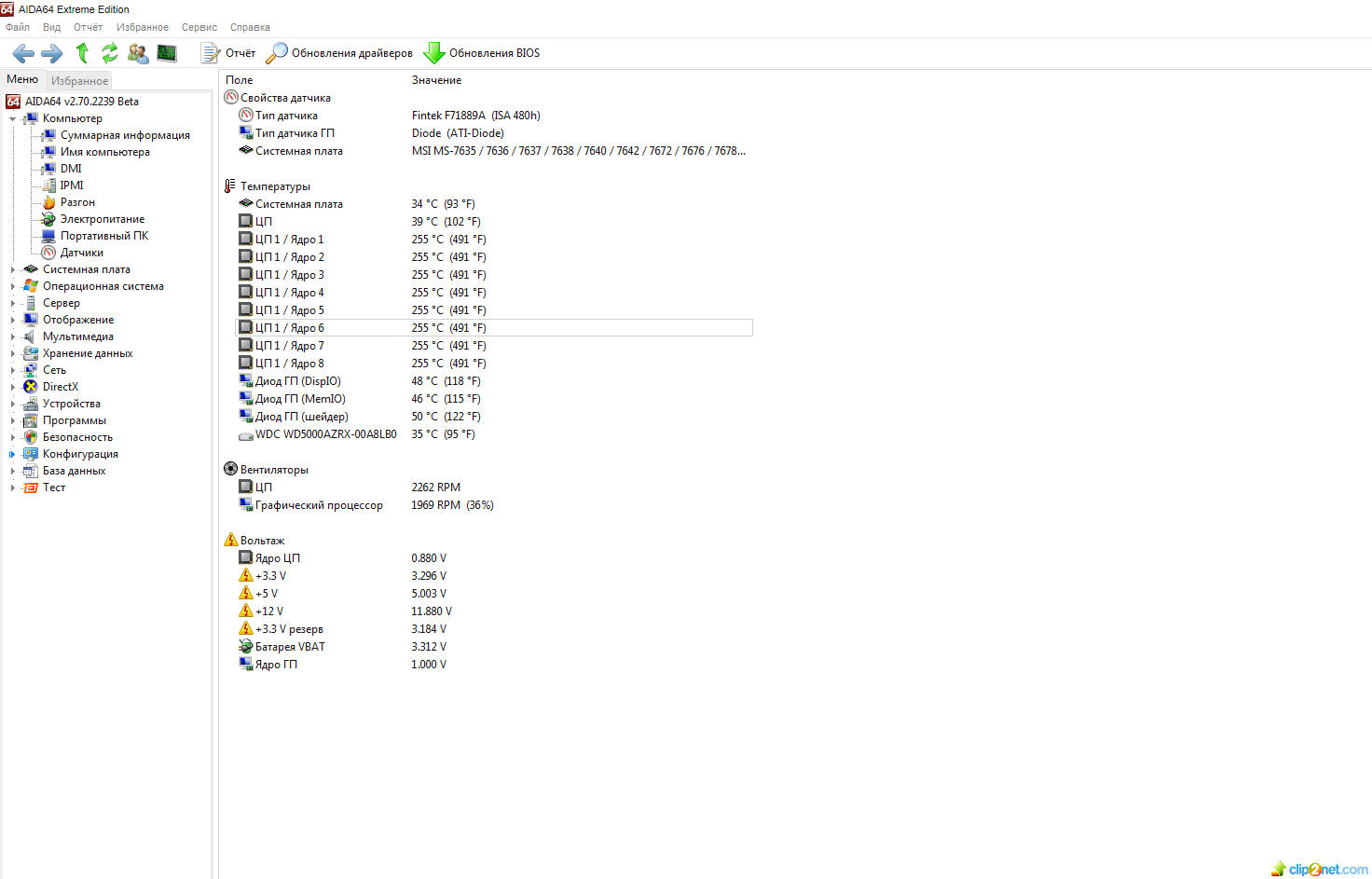Select the Диод ГП (шейдер) row
The height and width of the screenshot is (879, 1372).
click(494, 417)
